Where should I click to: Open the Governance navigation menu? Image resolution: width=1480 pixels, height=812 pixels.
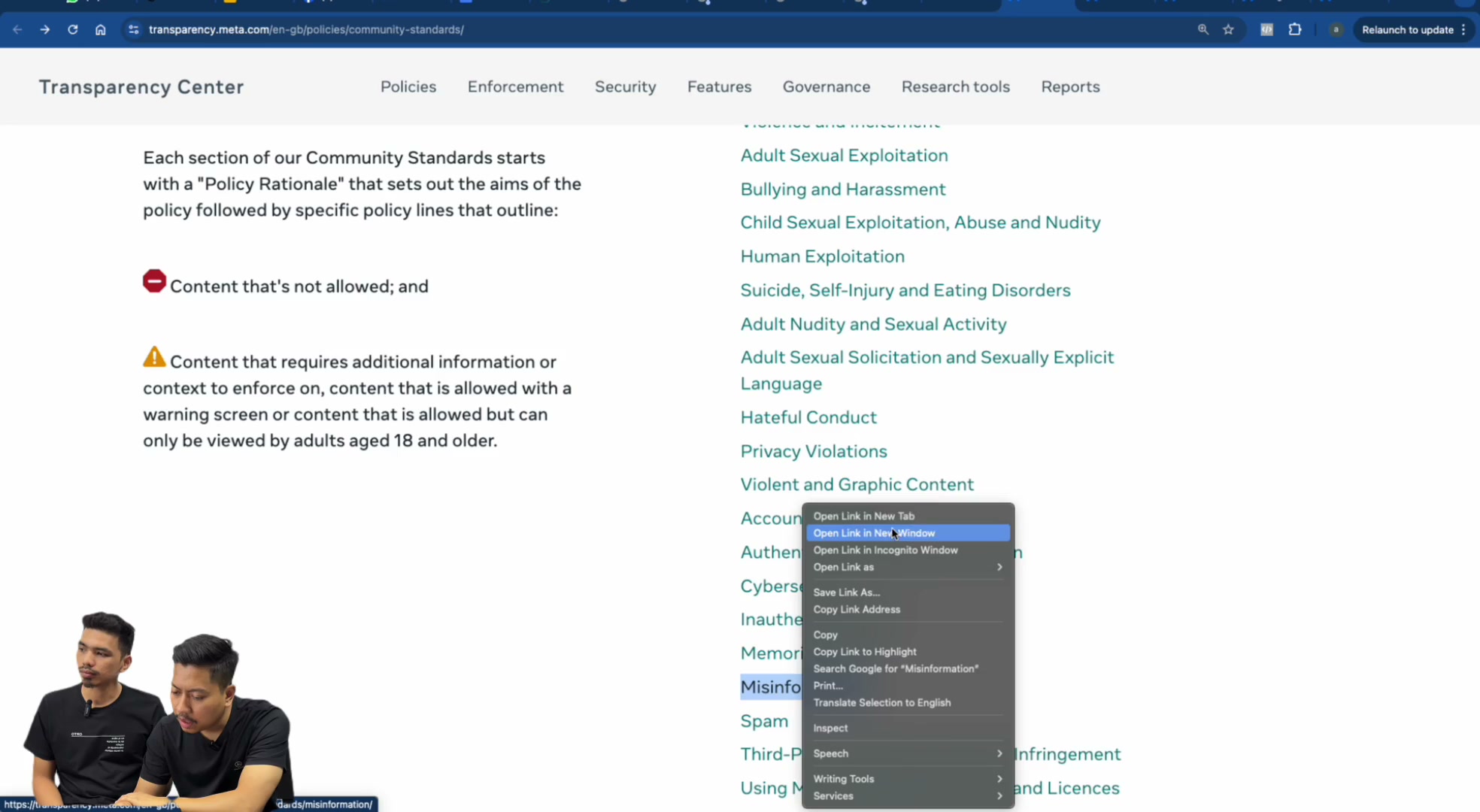tap(826, 86)
